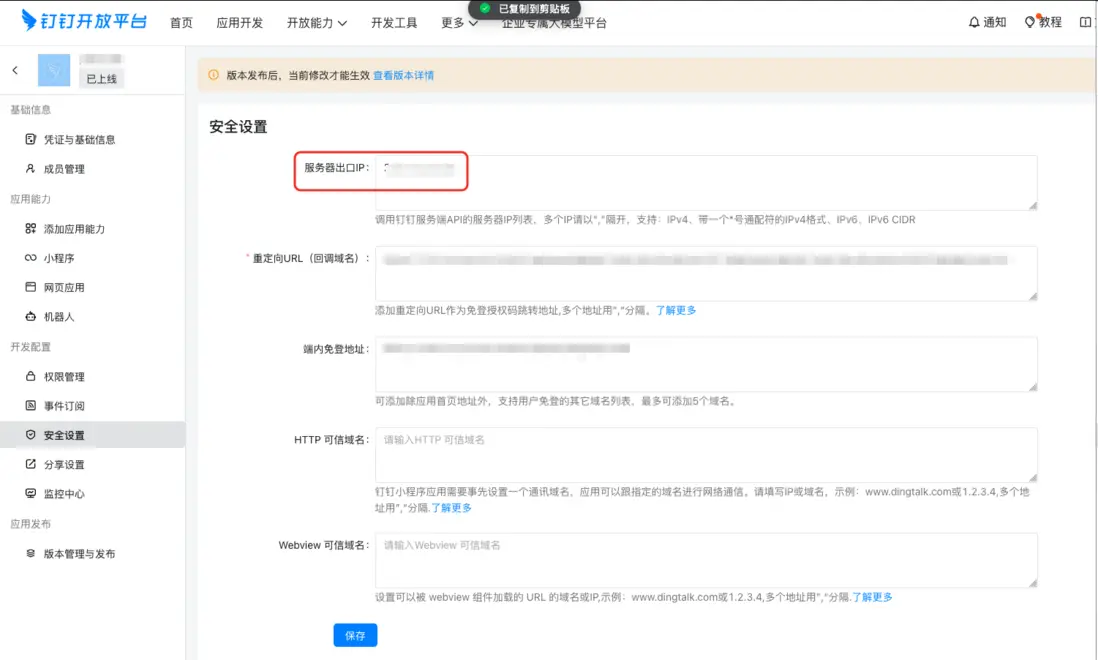Select the 事件订阅 sidebar icon

[x=32, y=405]
